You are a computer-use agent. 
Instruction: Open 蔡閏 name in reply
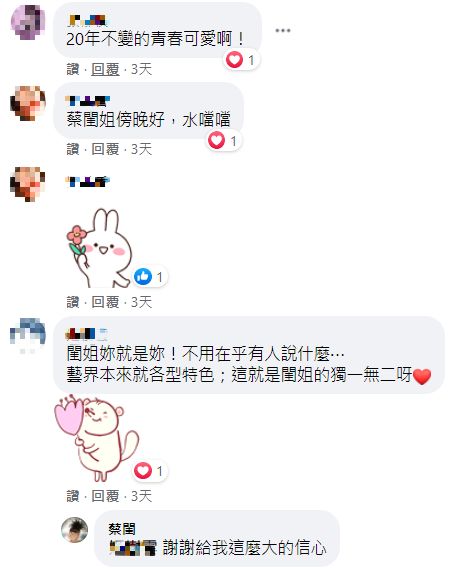[122, 529]
